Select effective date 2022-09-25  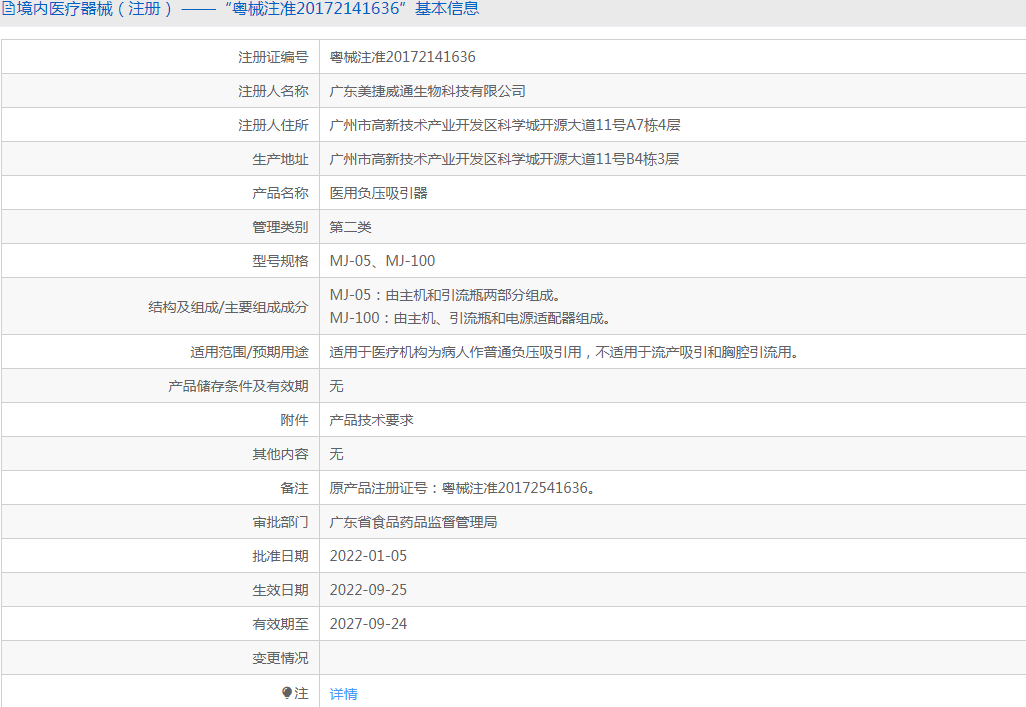click(x=368, y=590)
